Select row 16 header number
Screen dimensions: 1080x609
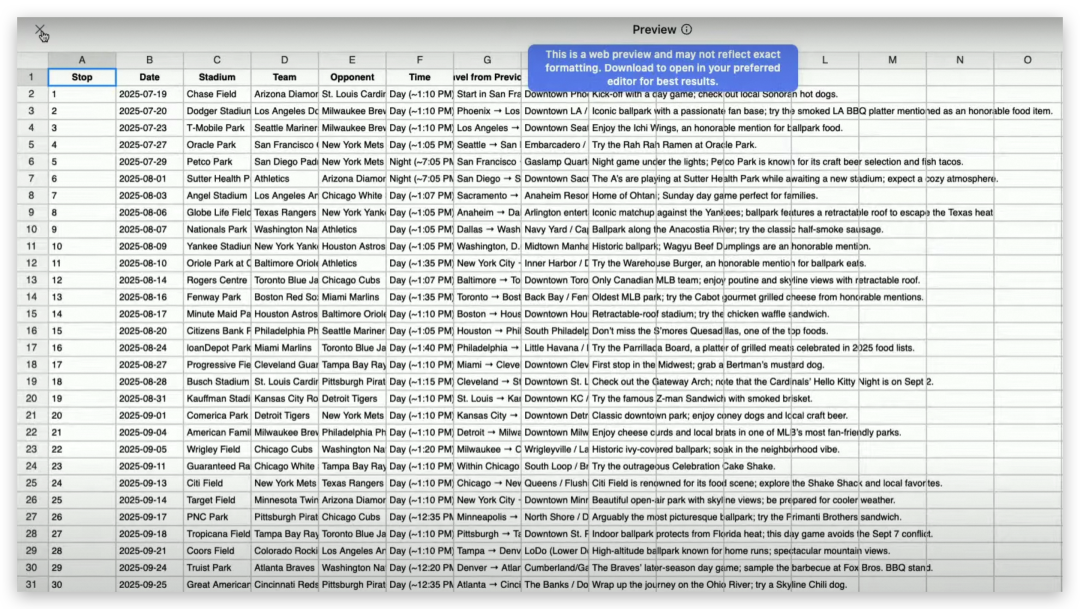(x=32, y=331)
